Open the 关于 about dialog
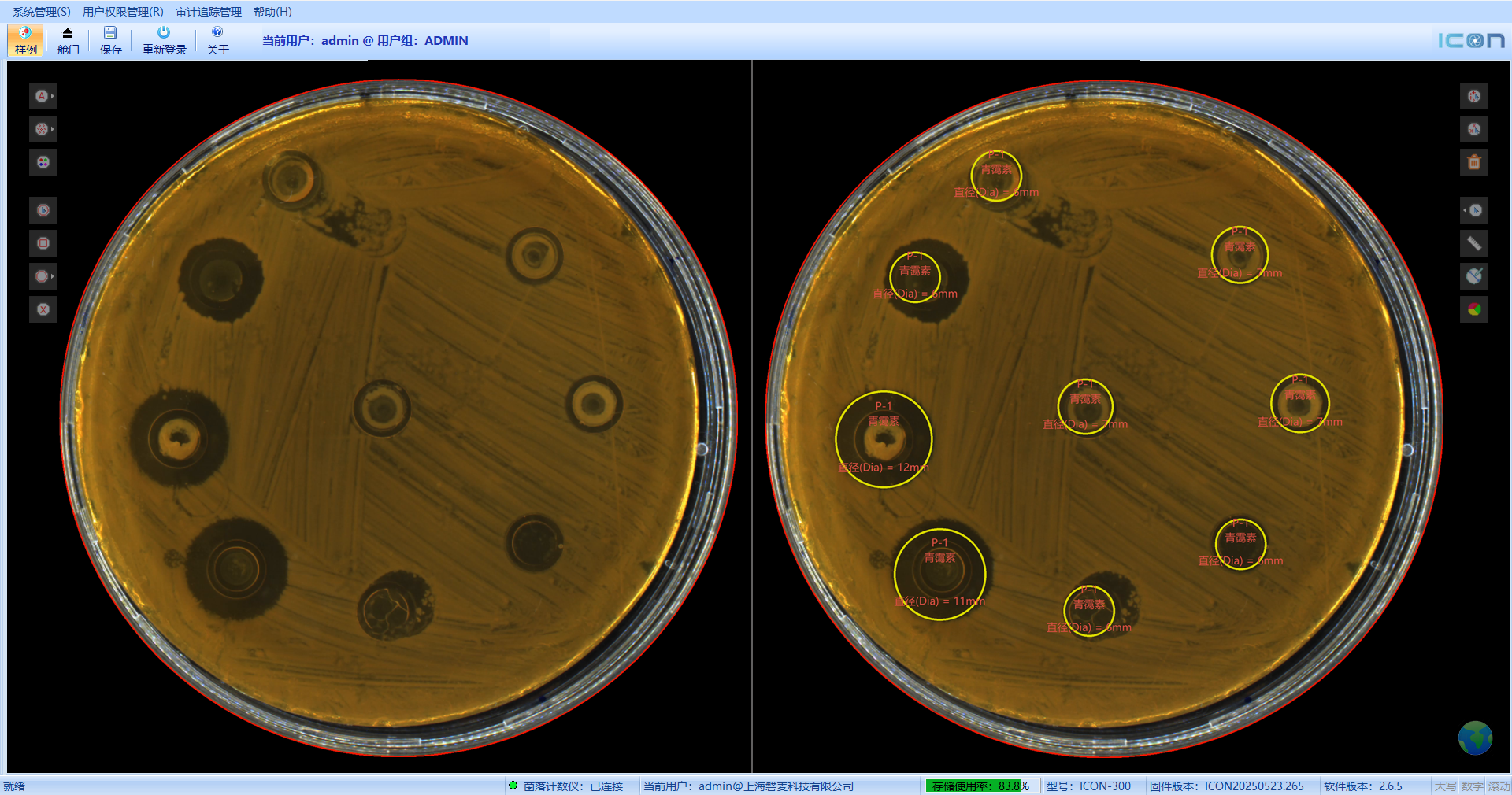Image resolution: width=1512 pixels, height=795 pixels. (x=217, y=40)
